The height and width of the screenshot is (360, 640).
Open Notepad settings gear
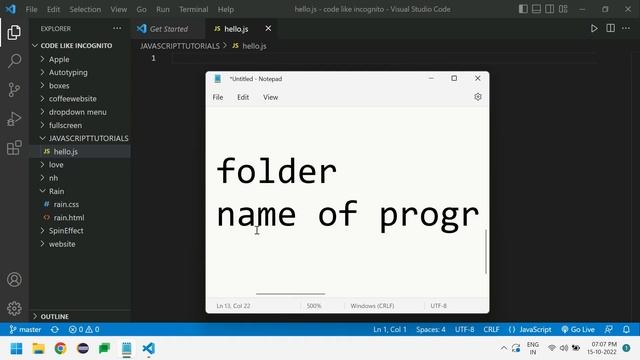478,97
